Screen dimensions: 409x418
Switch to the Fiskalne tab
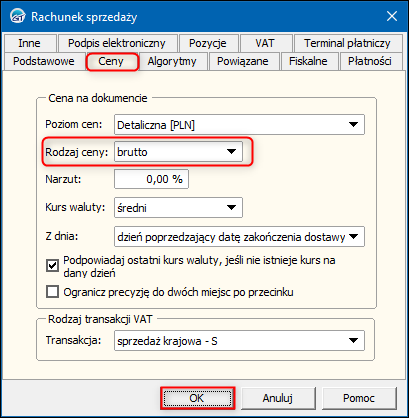tap(308, 61)
